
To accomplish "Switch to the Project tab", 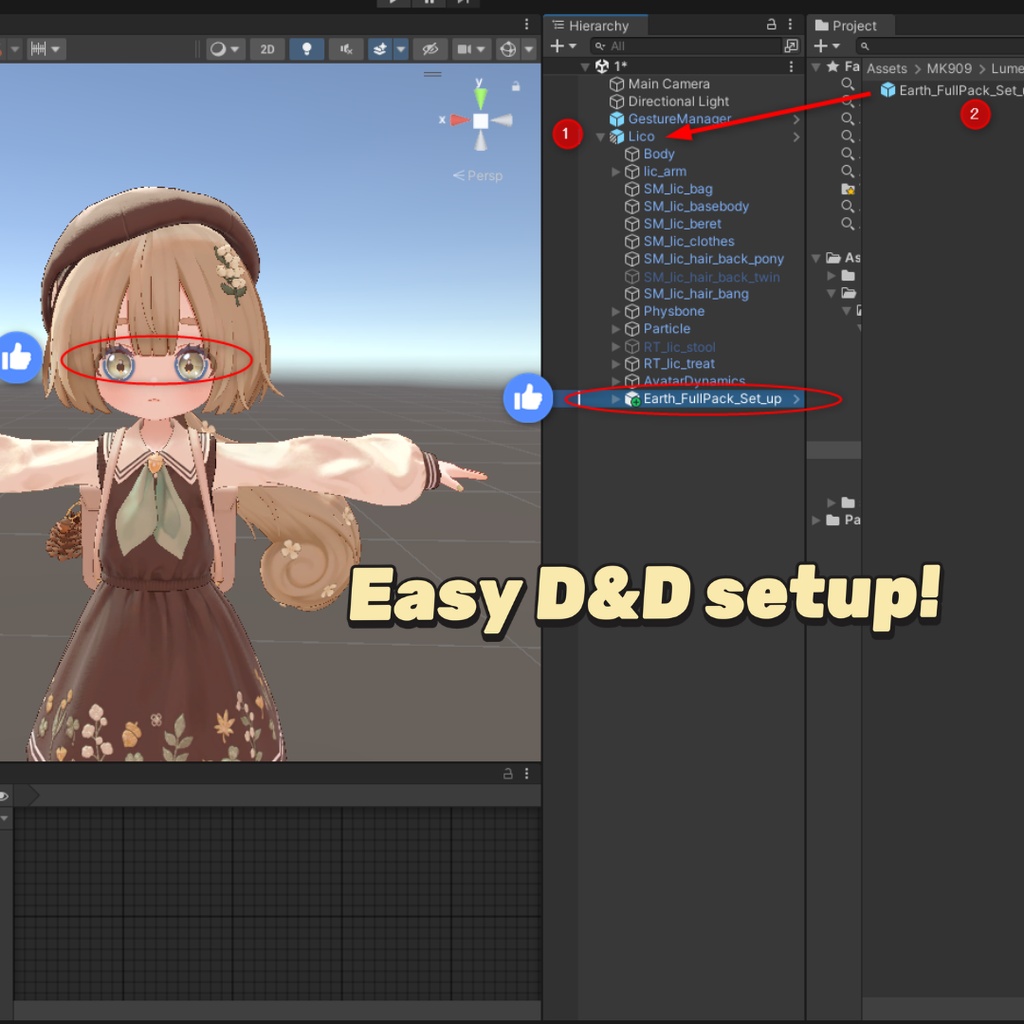I will tap(851, 25).
